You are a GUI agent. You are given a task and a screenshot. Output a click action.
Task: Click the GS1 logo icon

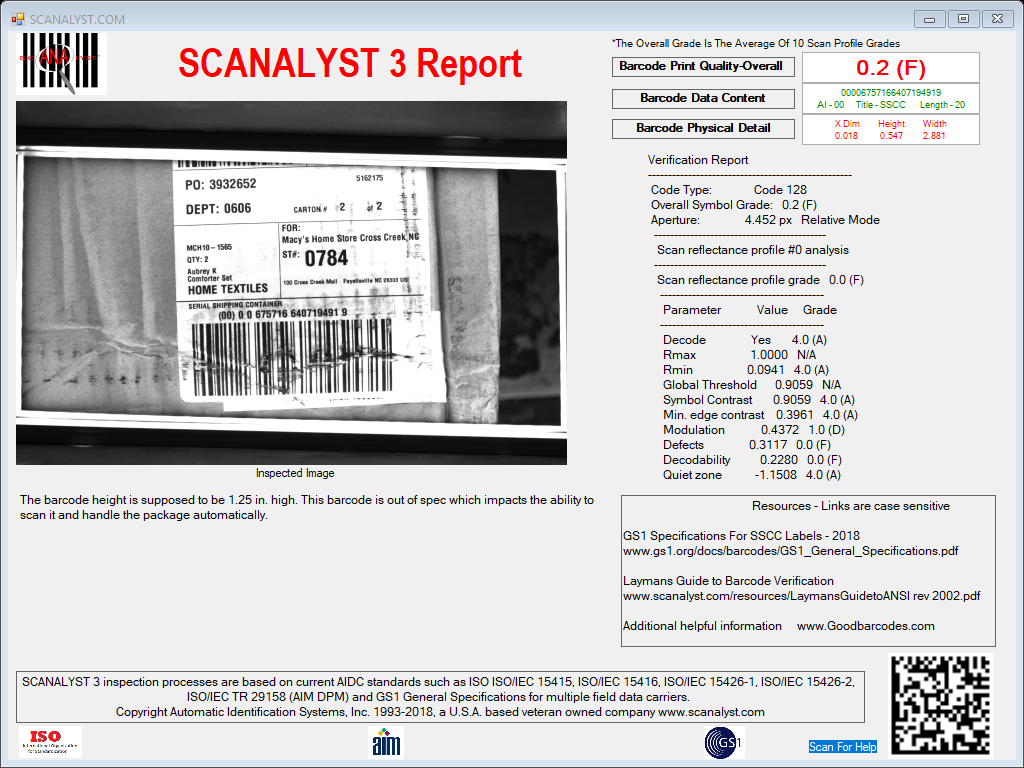tap(724, 743)
